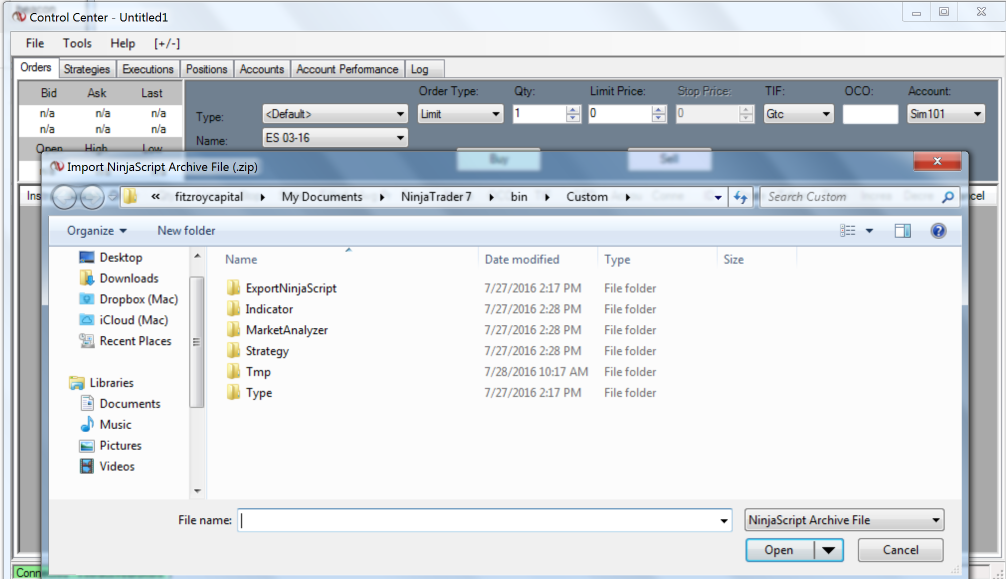The width and height of the screenshot is (1006, 579).
Task: Open Documents library
Action: point(120,404)
